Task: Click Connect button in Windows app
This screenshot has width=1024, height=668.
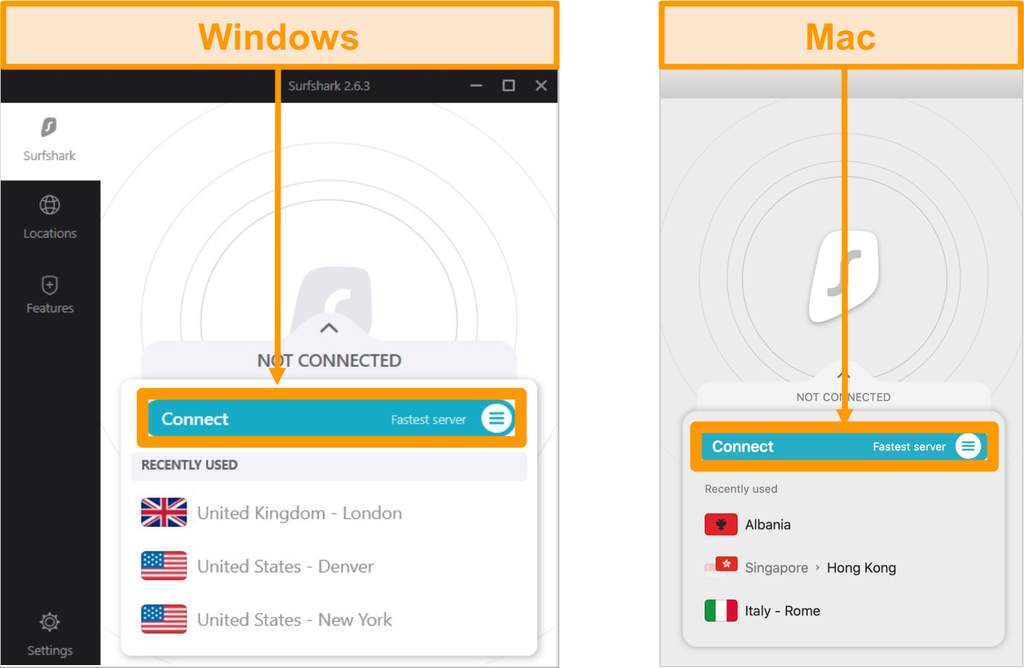Action: (331, 418)
